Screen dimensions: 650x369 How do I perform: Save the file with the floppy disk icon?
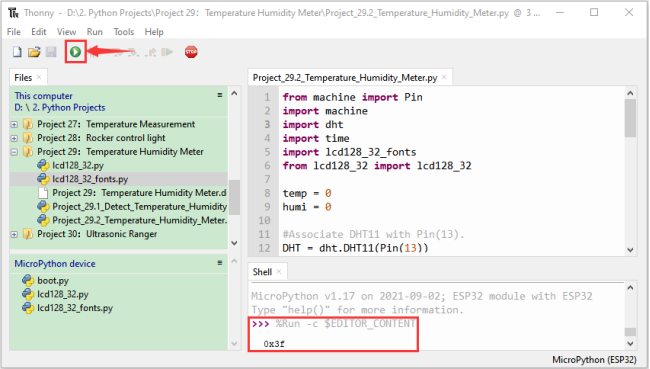[51, 52]
